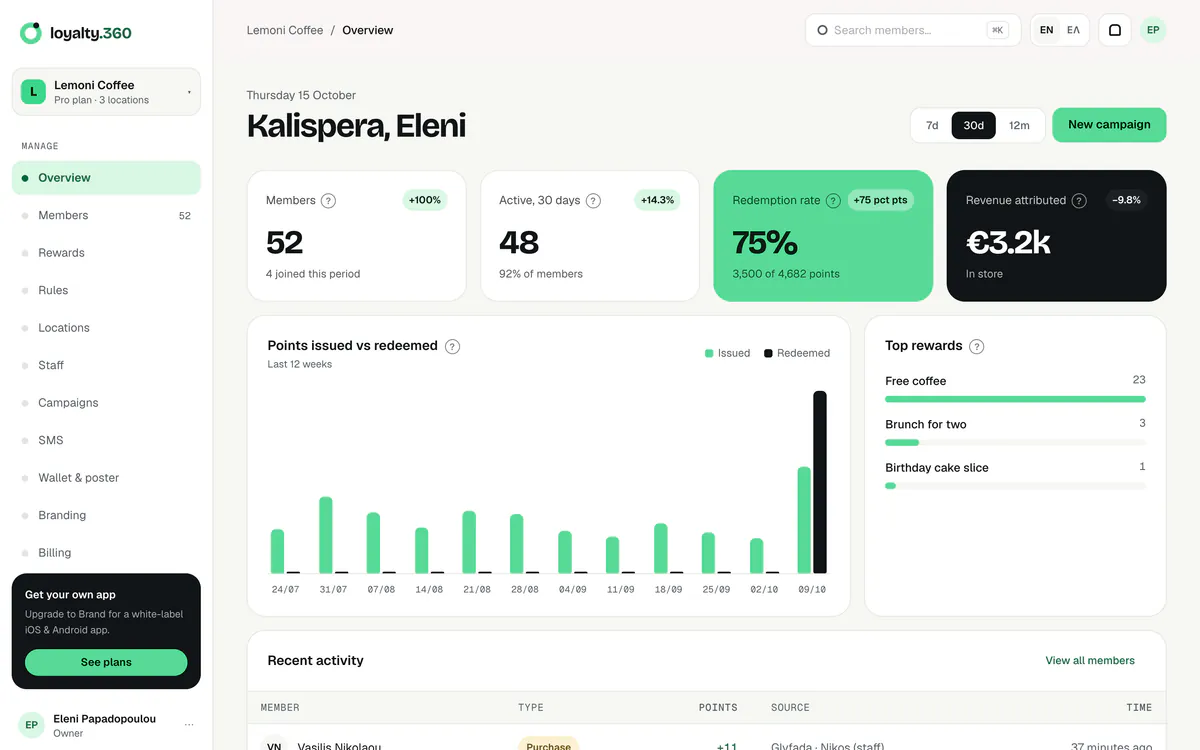Click the Active, 30 days help icon

[593, 200]
